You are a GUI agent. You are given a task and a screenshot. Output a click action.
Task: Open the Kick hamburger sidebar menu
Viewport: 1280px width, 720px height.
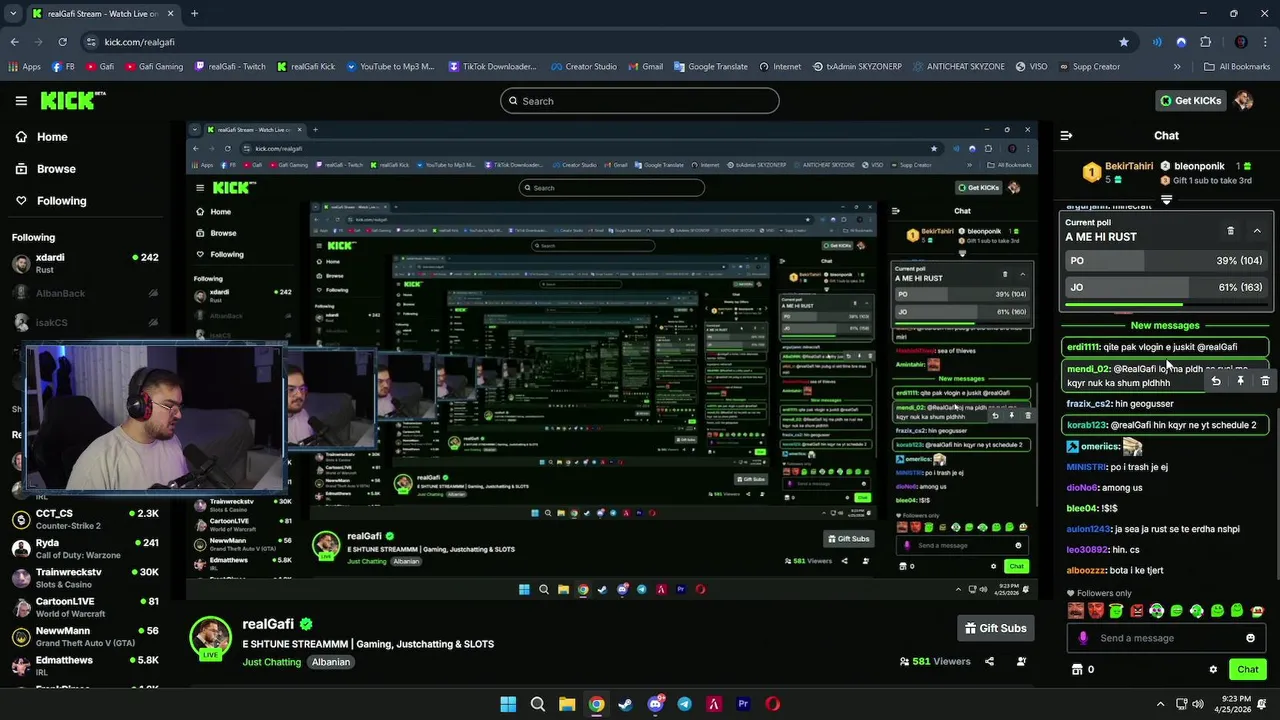click(x=21, y=101)
